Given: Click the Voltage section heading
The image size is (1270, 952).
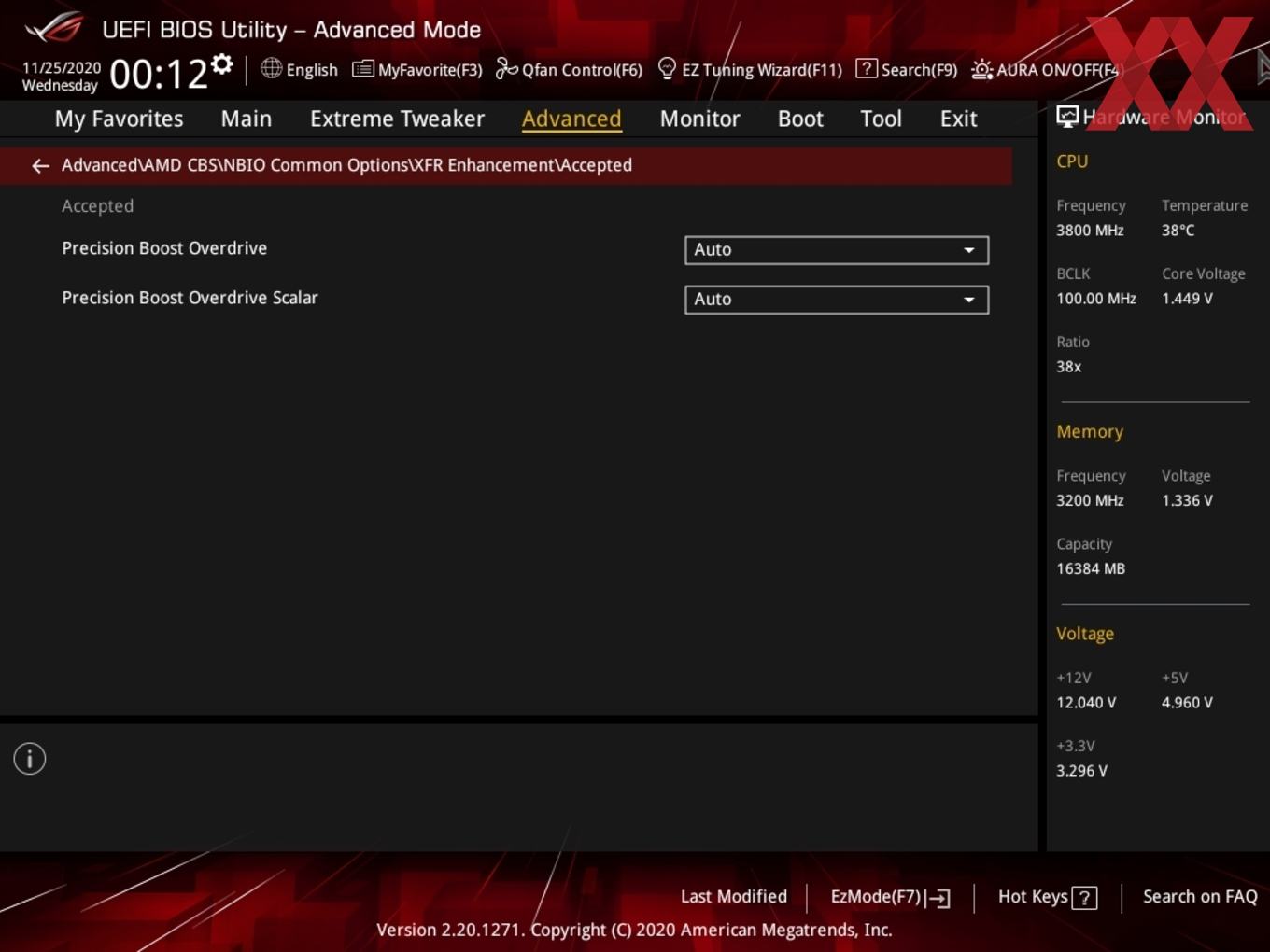Looking at the screenshot, I should point(1085,634).
